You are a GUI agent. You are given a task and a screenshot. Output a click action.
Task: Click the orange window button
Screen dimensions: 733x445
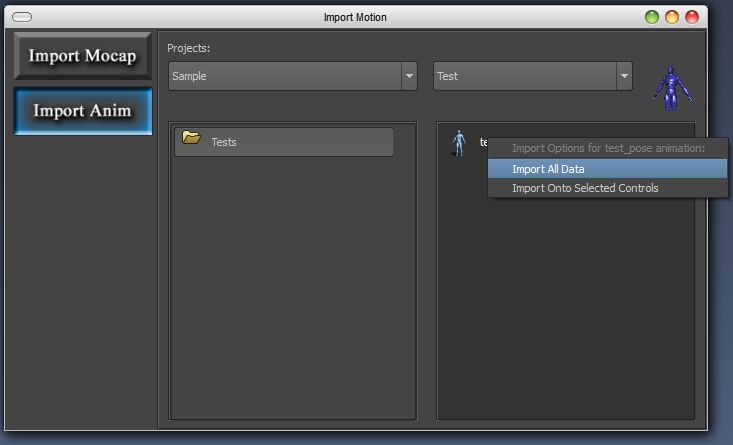point(672,17)
